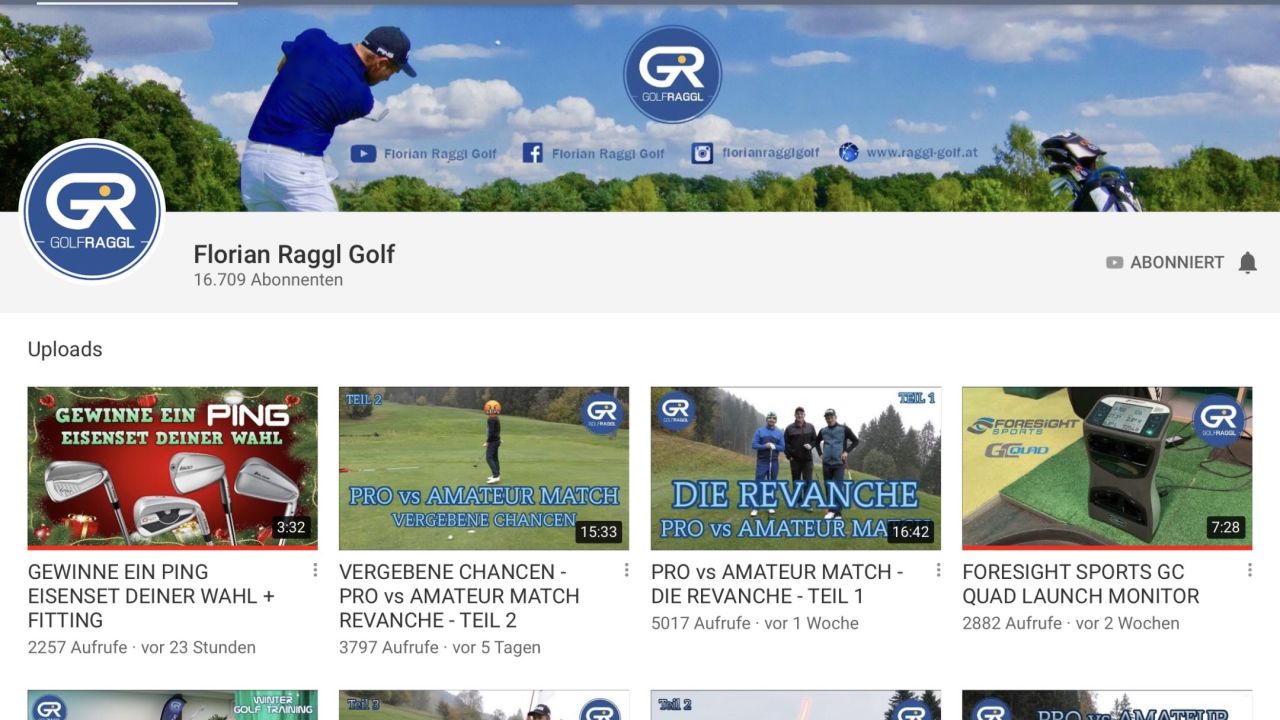
Task: Click the 3:32 duration badge
Action: pos(291,527)
